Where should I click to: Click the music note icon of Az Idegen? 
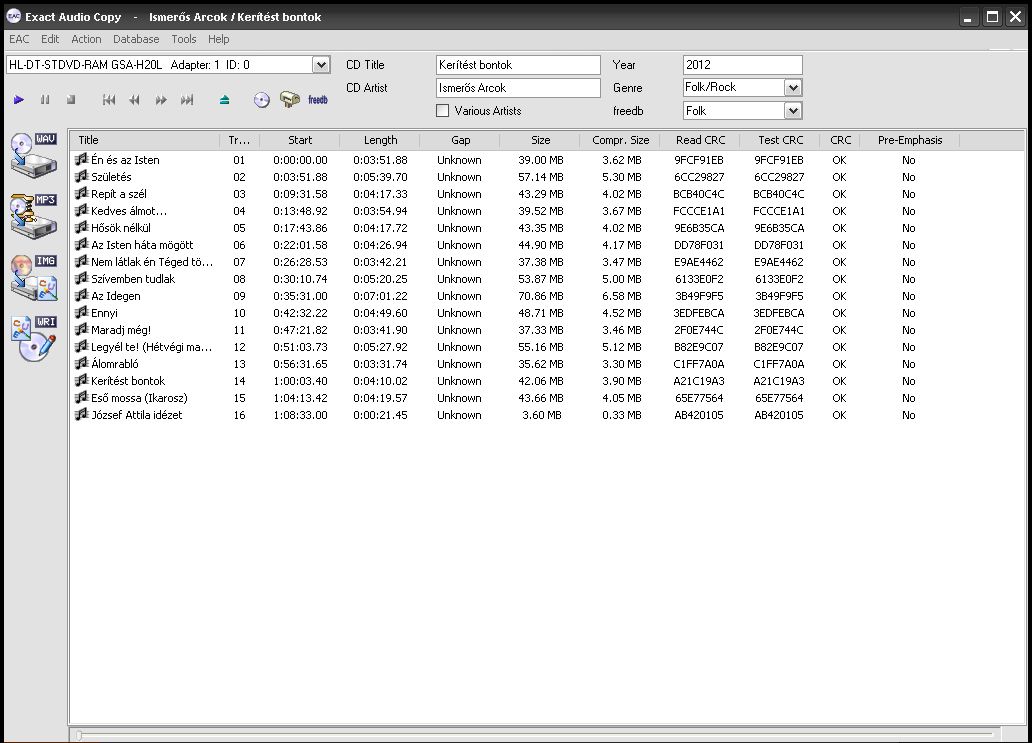point(82,295)
